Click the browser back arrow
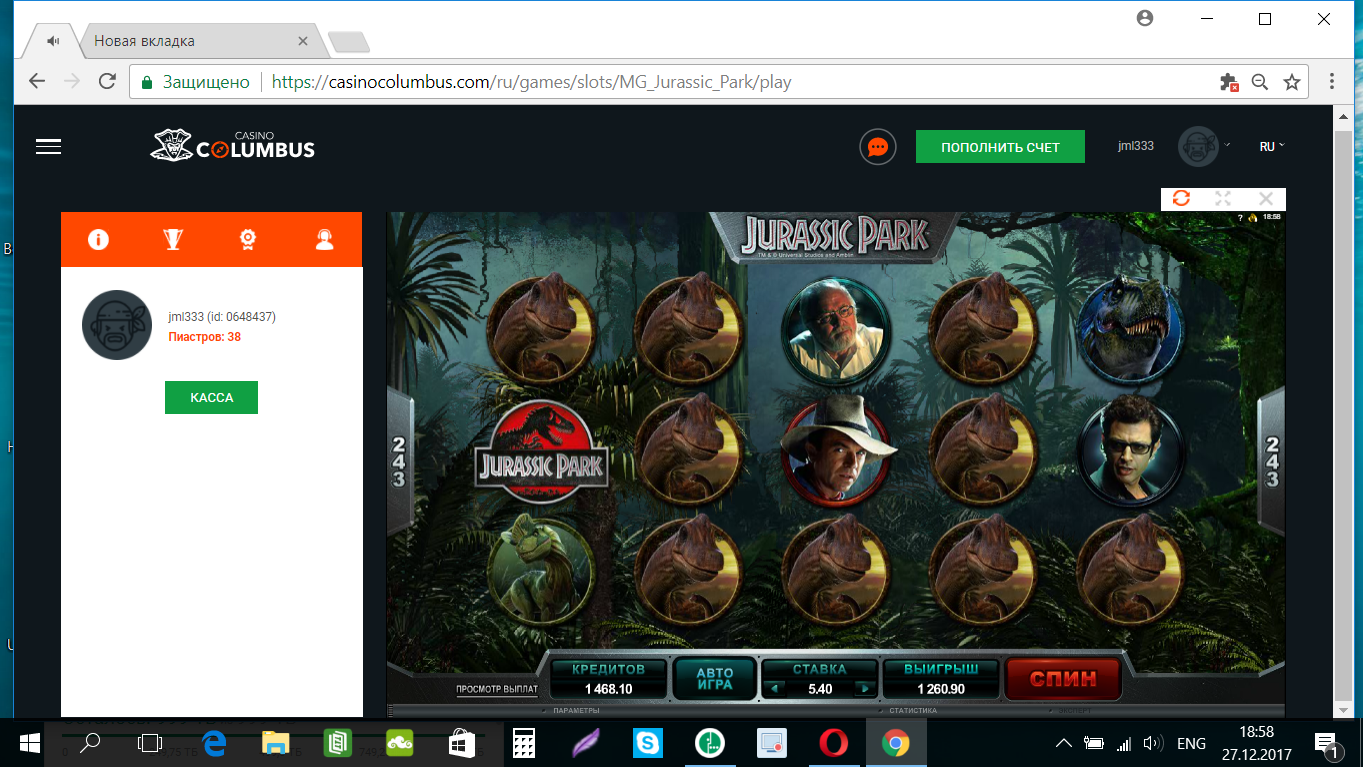 pyautogui.click(x=37, y=82)
